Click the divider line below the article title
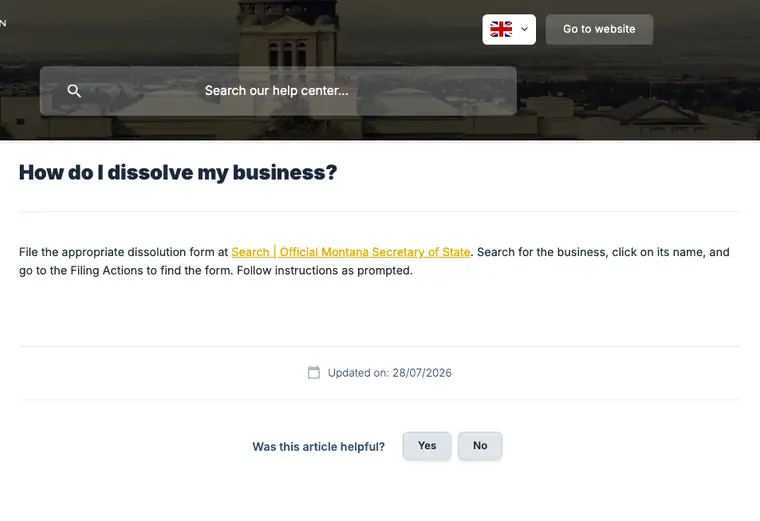This screenshot has height=521, width=760. (x=380, y=211)
